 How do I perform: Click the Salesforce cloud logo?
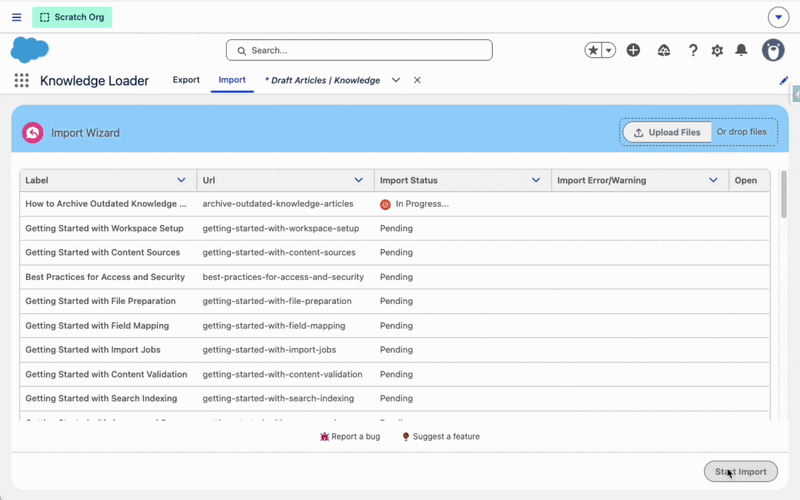pyautogui.click(x=30, y=50)
